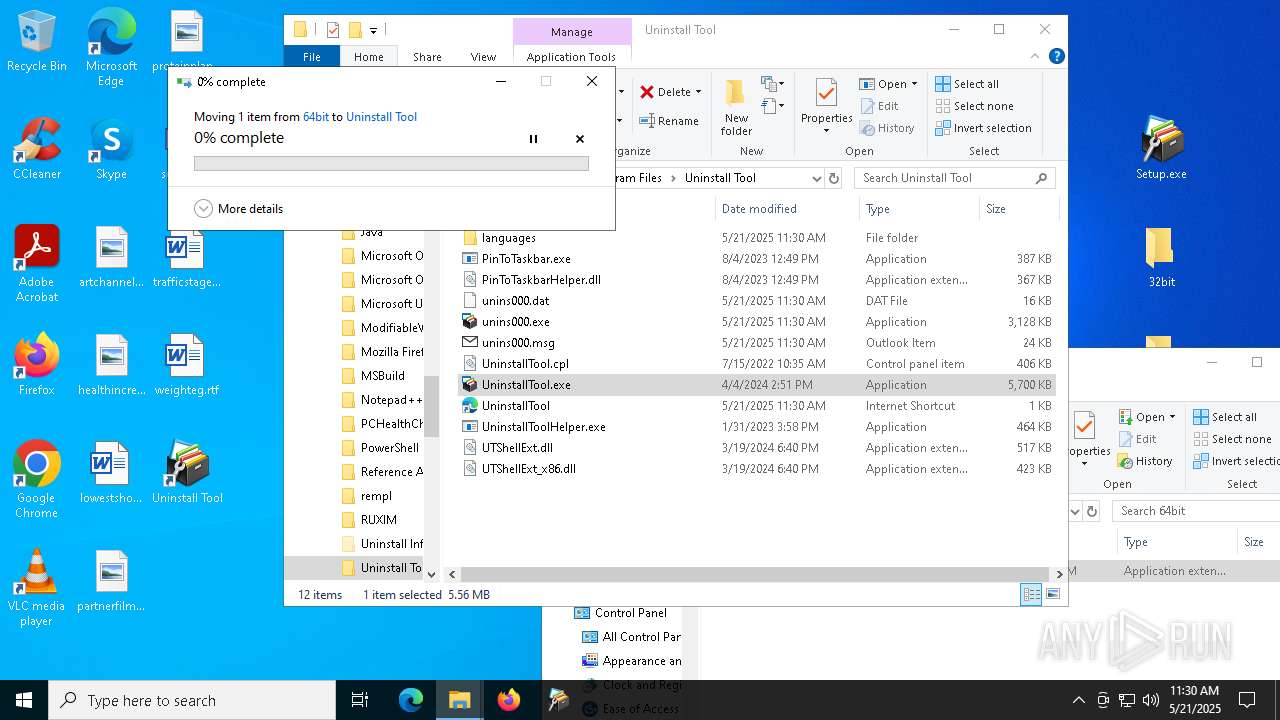Open the Delete dropdown arrow
Viewport: 1280px width, 720px height.
click(698, 92)
